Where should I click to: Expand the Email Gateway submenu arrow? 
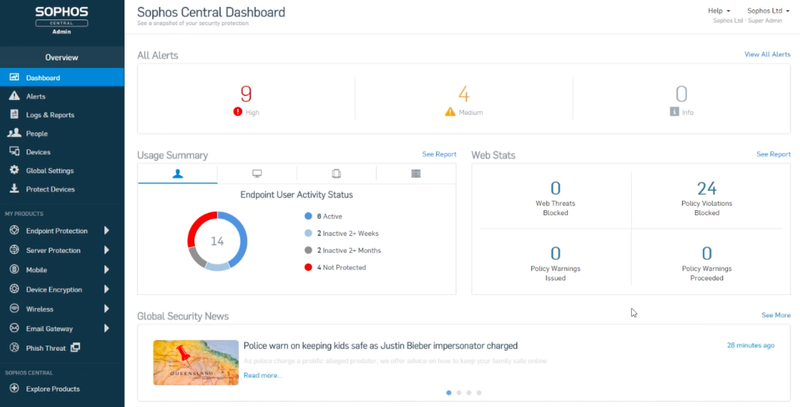point(107,328)
